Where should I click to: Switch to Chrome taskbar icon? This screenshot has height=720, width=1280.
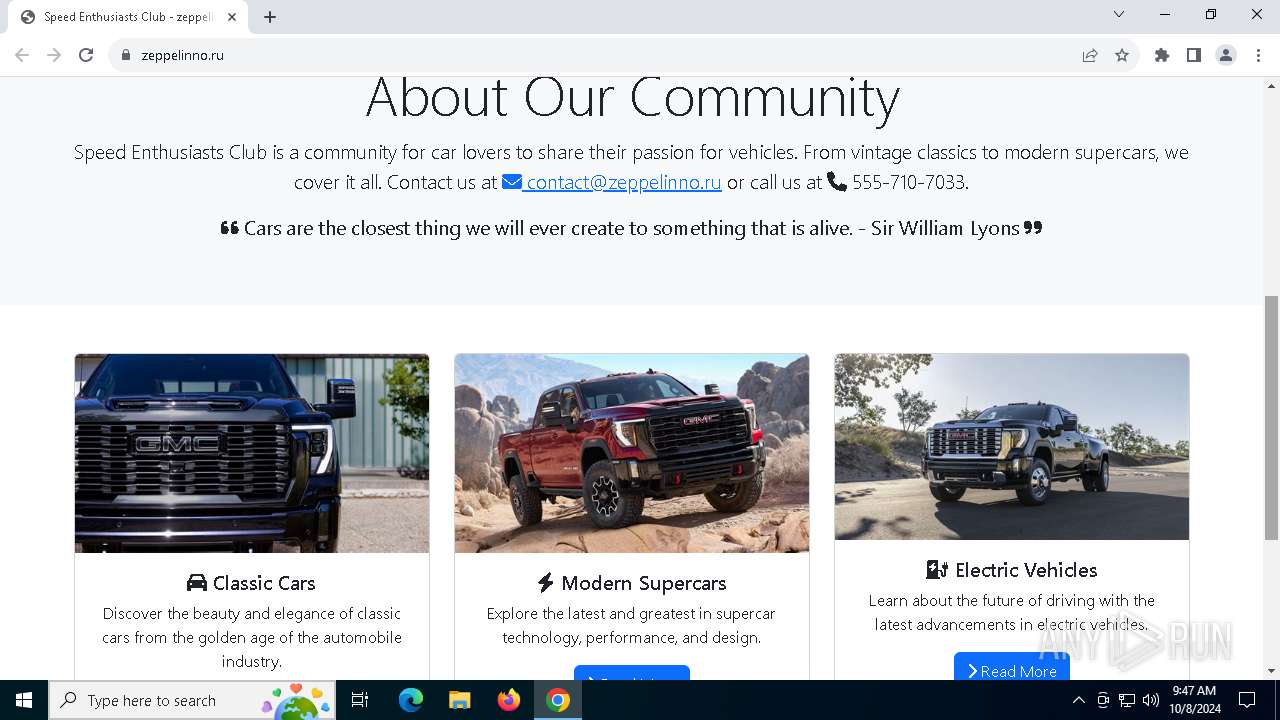click(x=558, y=700)
